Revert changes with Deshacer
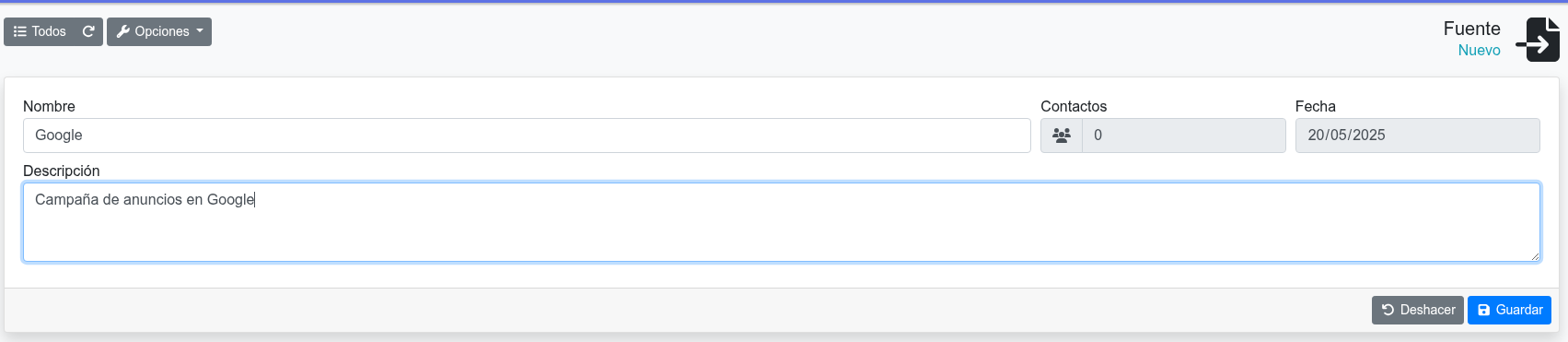1568x342 pixels. 1418,310
